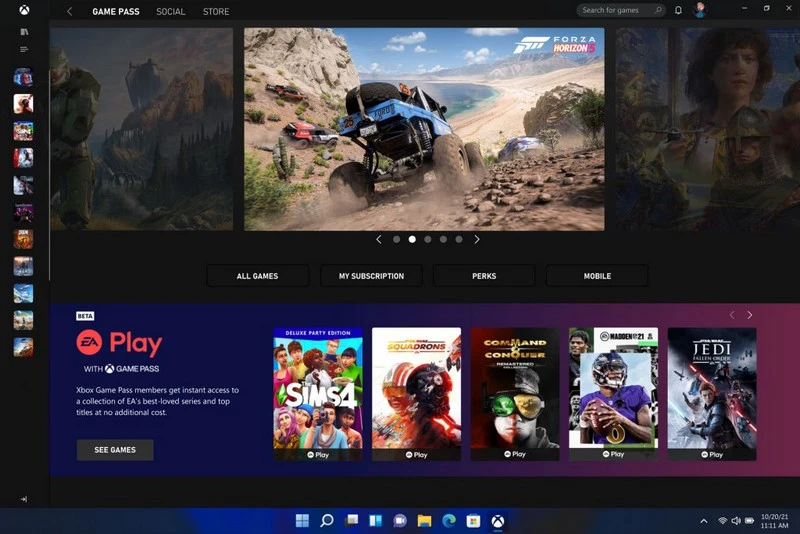
Task: Show next slide in the hero carousel
Action: [477, 240]
